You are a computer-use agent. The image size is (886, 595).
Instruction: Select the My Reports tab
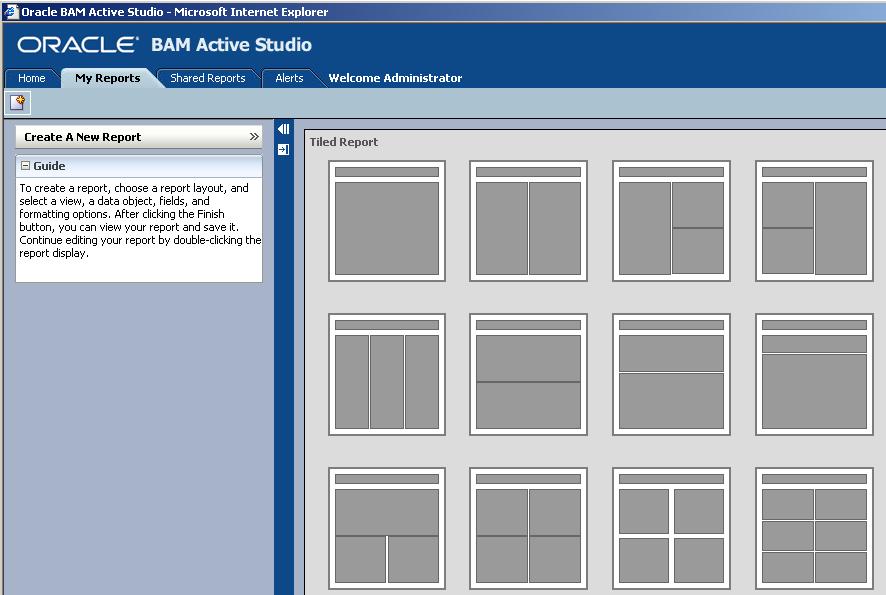click(107, 78)
